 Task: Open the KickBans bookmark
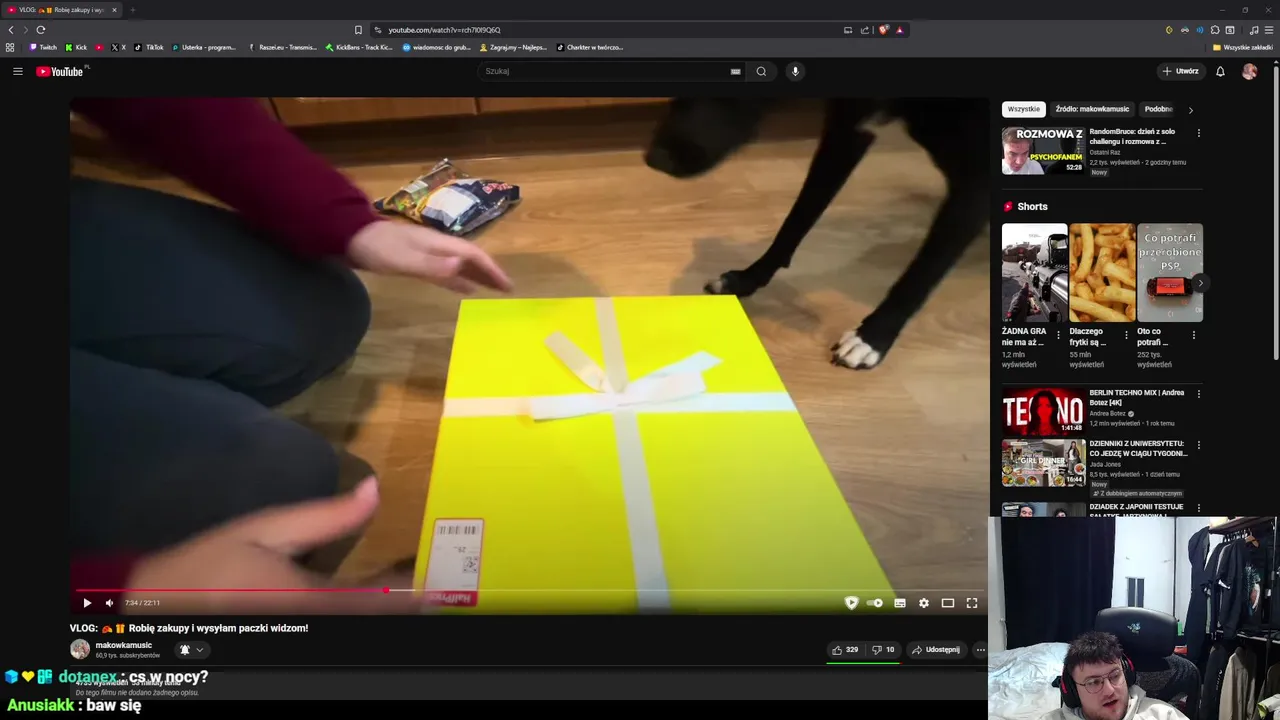pyautogui.click(x=359, y=47)
